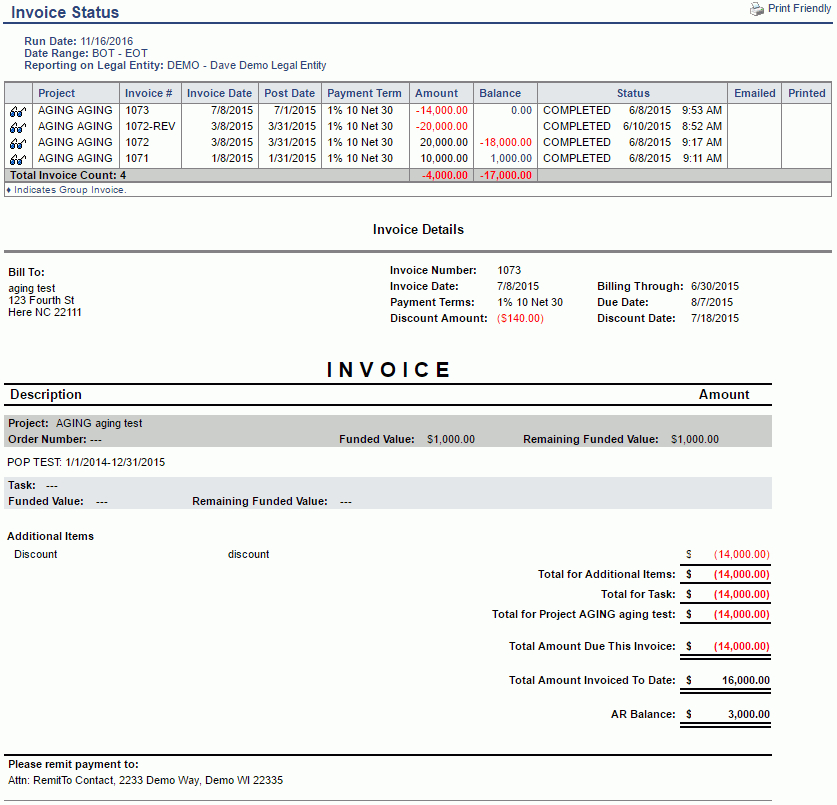Click the Invoice # column header
Image resolution: width=837 pixels, height=805 pixels.
tap(149, 93)
